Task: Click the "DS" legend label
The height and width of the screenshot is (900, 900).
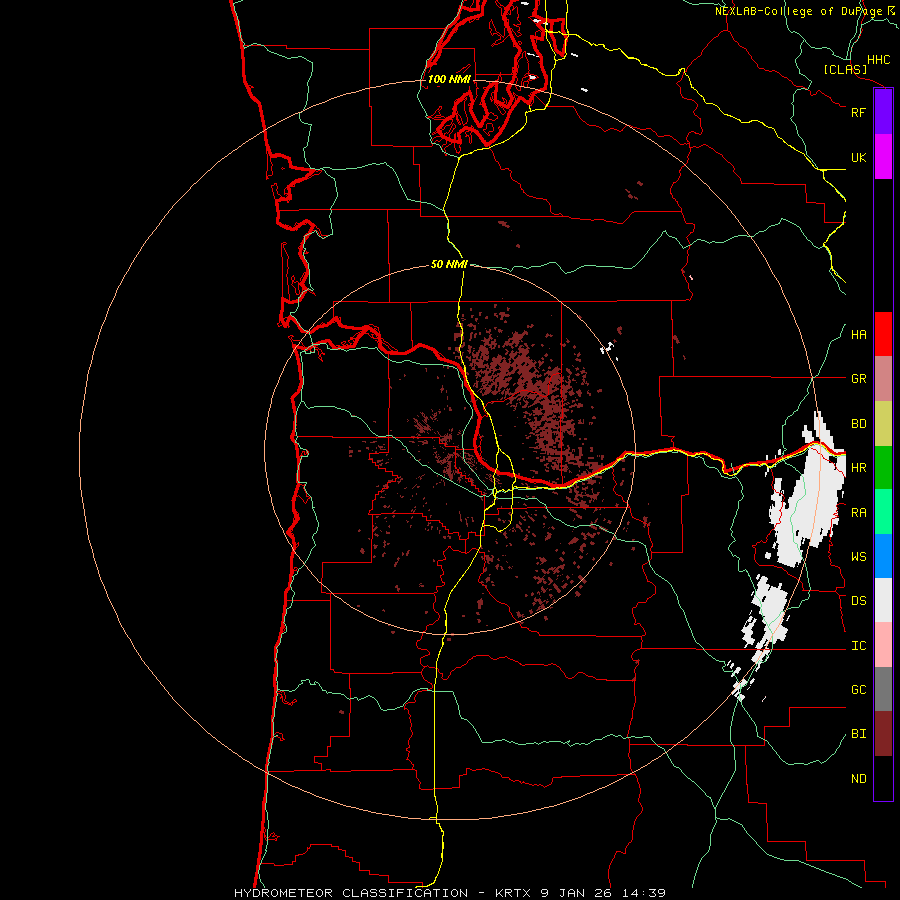Action: click(858, 601)
